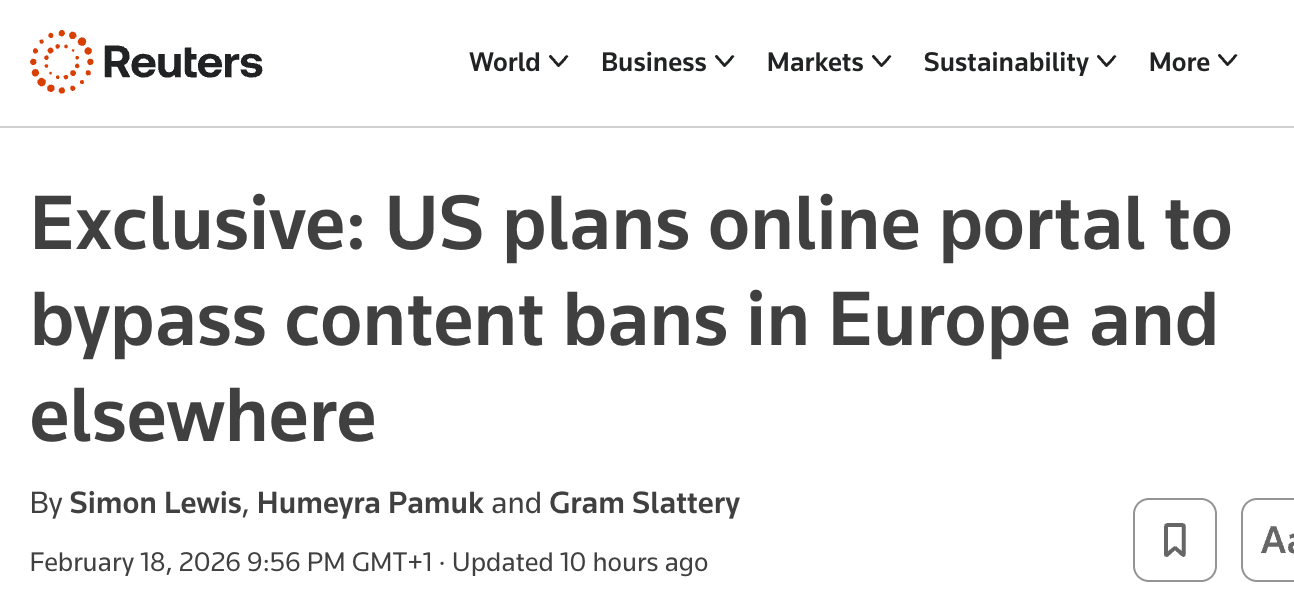This screenshot has height=604, width=1294.
Task: Expand the chevron beside Business
Action: (x=725, y=62)
